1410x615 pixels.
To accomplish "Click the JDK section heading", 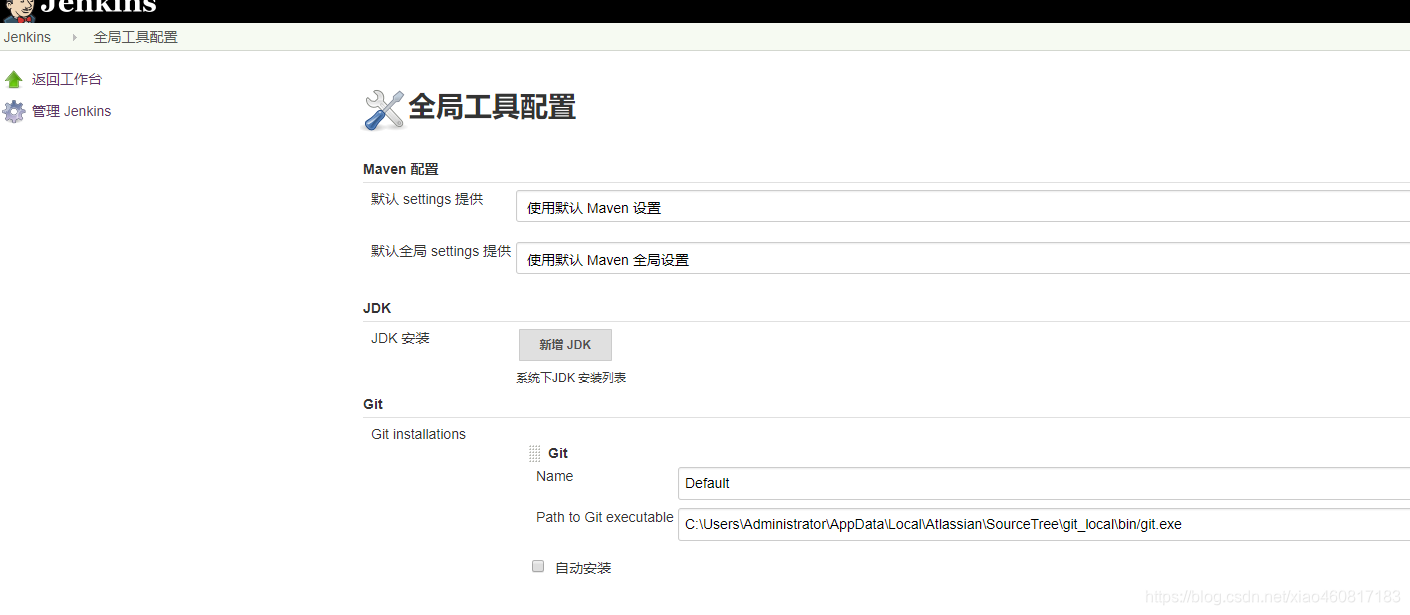I will coord(377,308).
